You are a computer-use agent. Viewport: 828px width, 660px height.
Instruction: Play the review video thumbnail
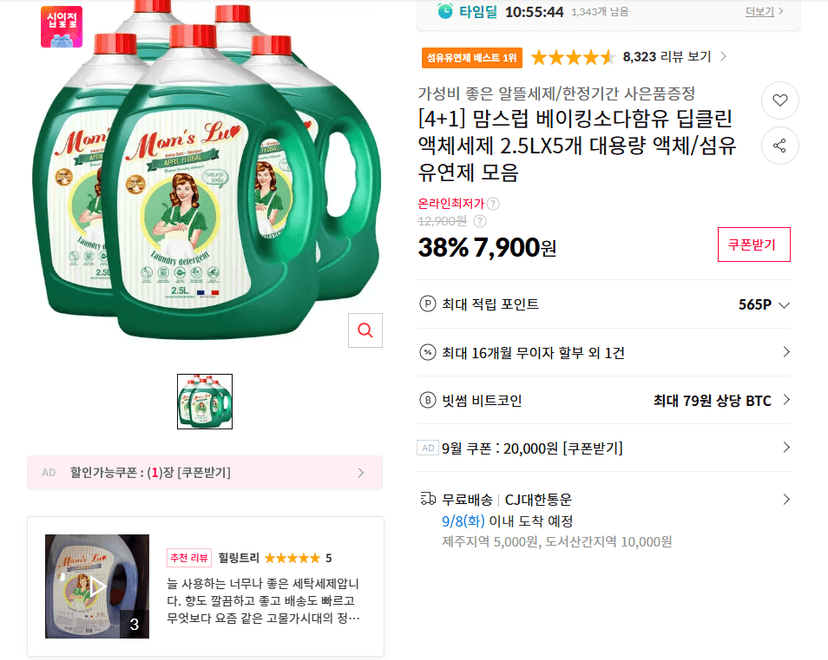tap(97, 586)
